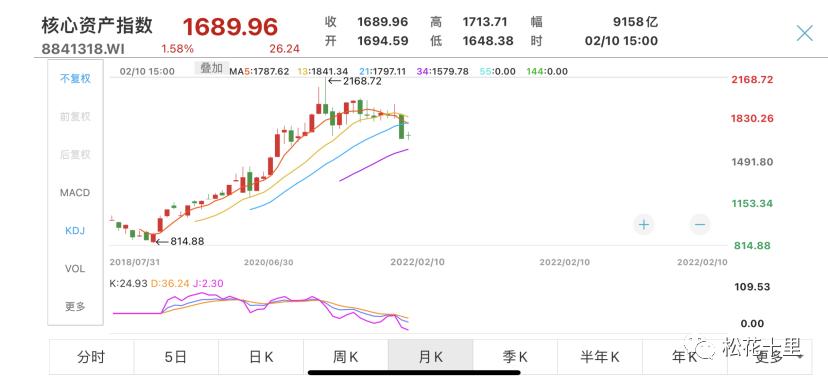
Task: Open the 分时 tab
Action: point(91,357)
